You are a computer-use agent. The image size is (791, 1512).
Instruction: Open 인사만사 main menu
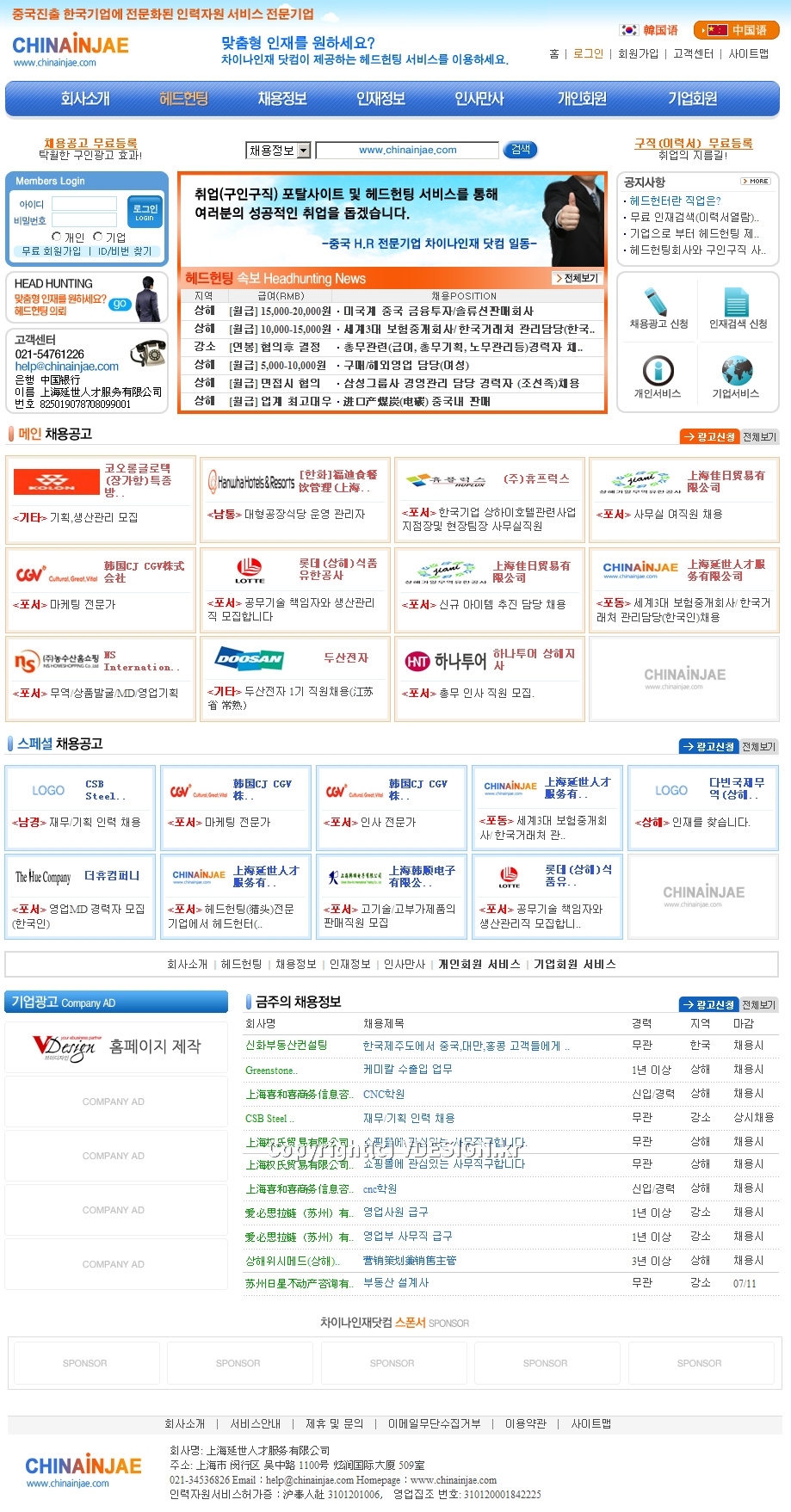click(479, 99)
